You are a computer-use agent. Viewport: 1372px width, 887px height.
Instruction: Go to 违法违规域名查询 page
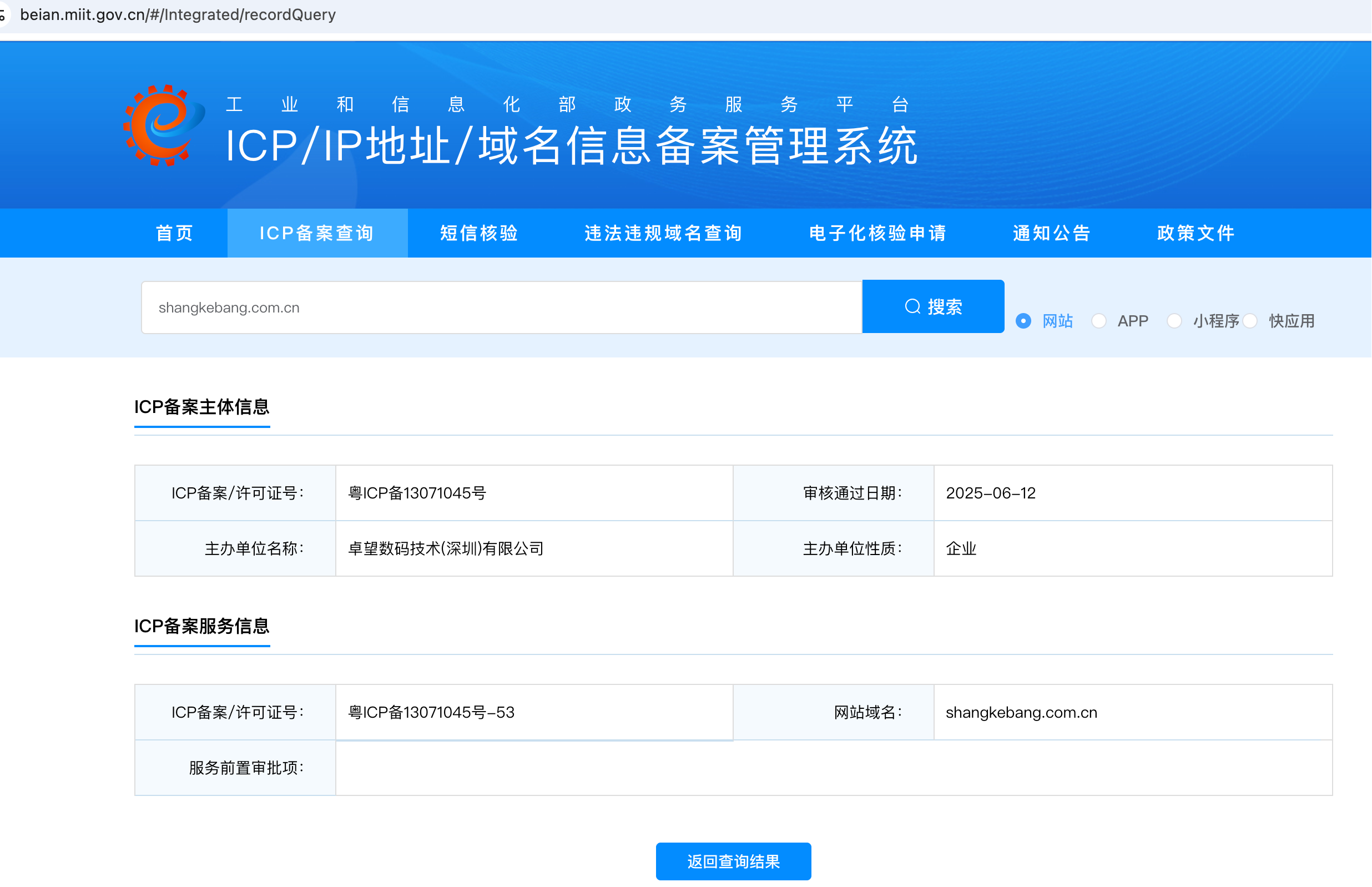[663, 233]
